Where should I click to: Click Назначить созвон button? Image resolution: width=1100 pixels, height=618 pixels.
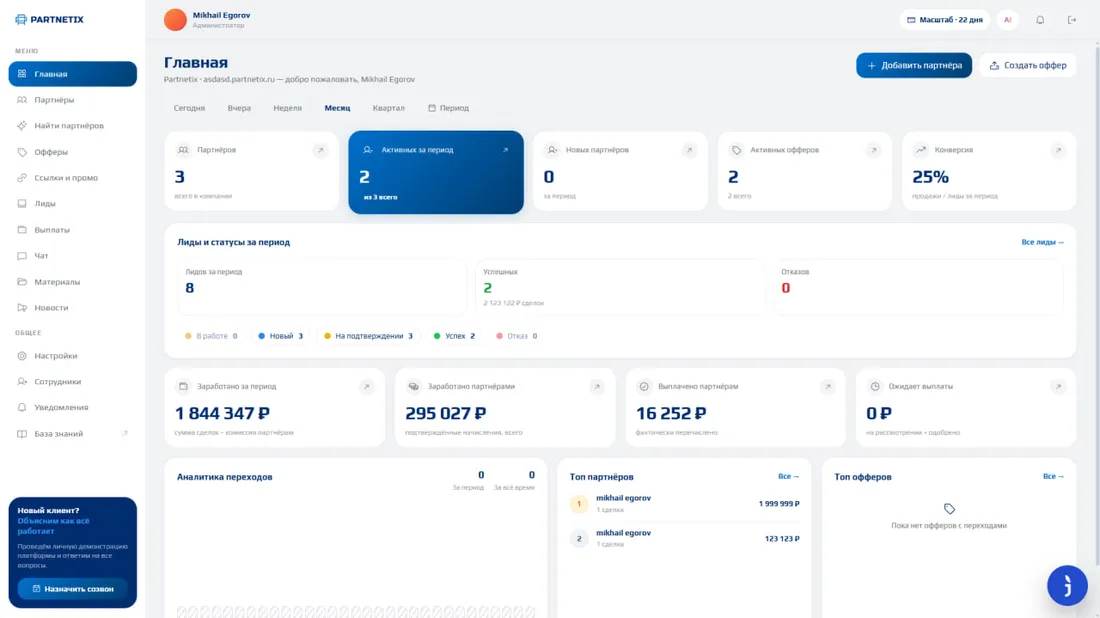tap(73, 589)
